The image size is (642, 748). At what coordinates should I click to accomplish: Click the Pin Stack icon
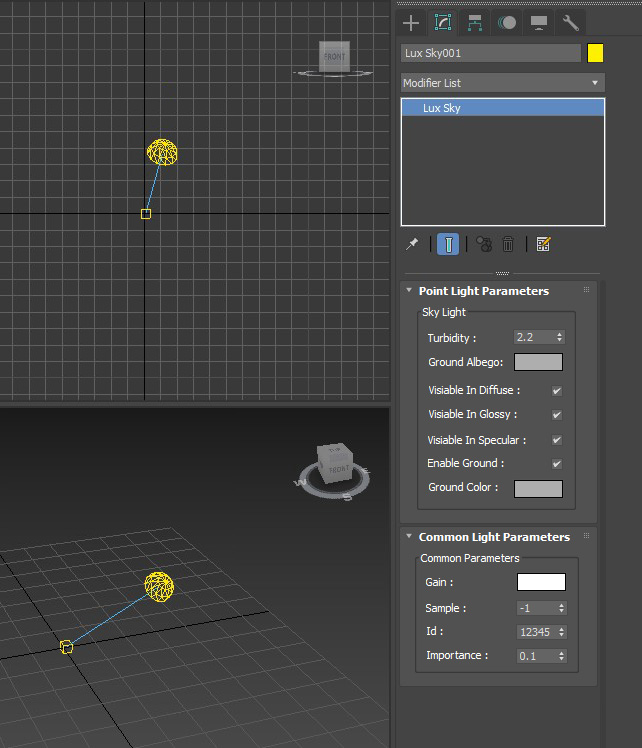(x=411, y=244)
